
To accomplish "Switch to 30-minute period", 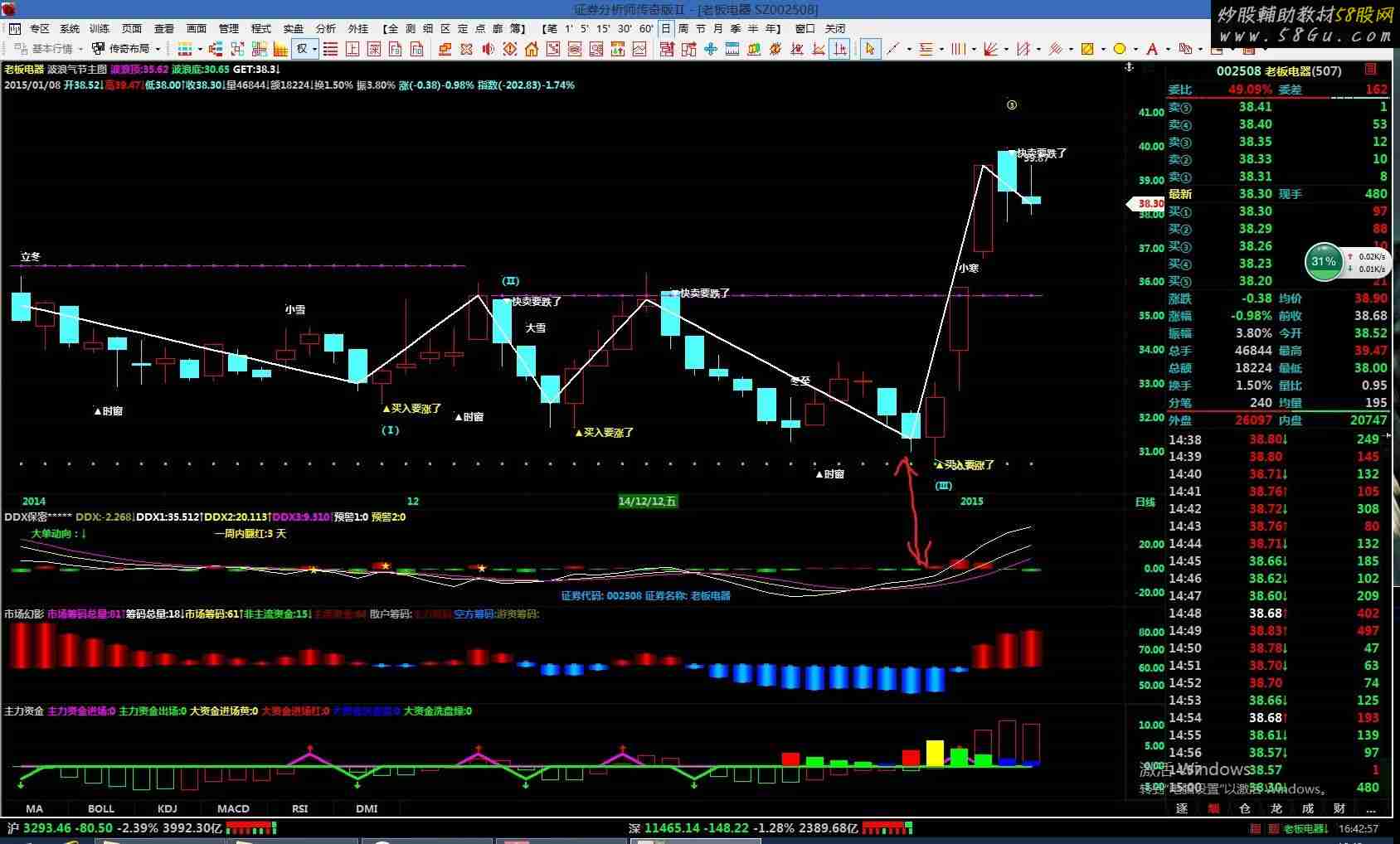I will coord(625,28).
